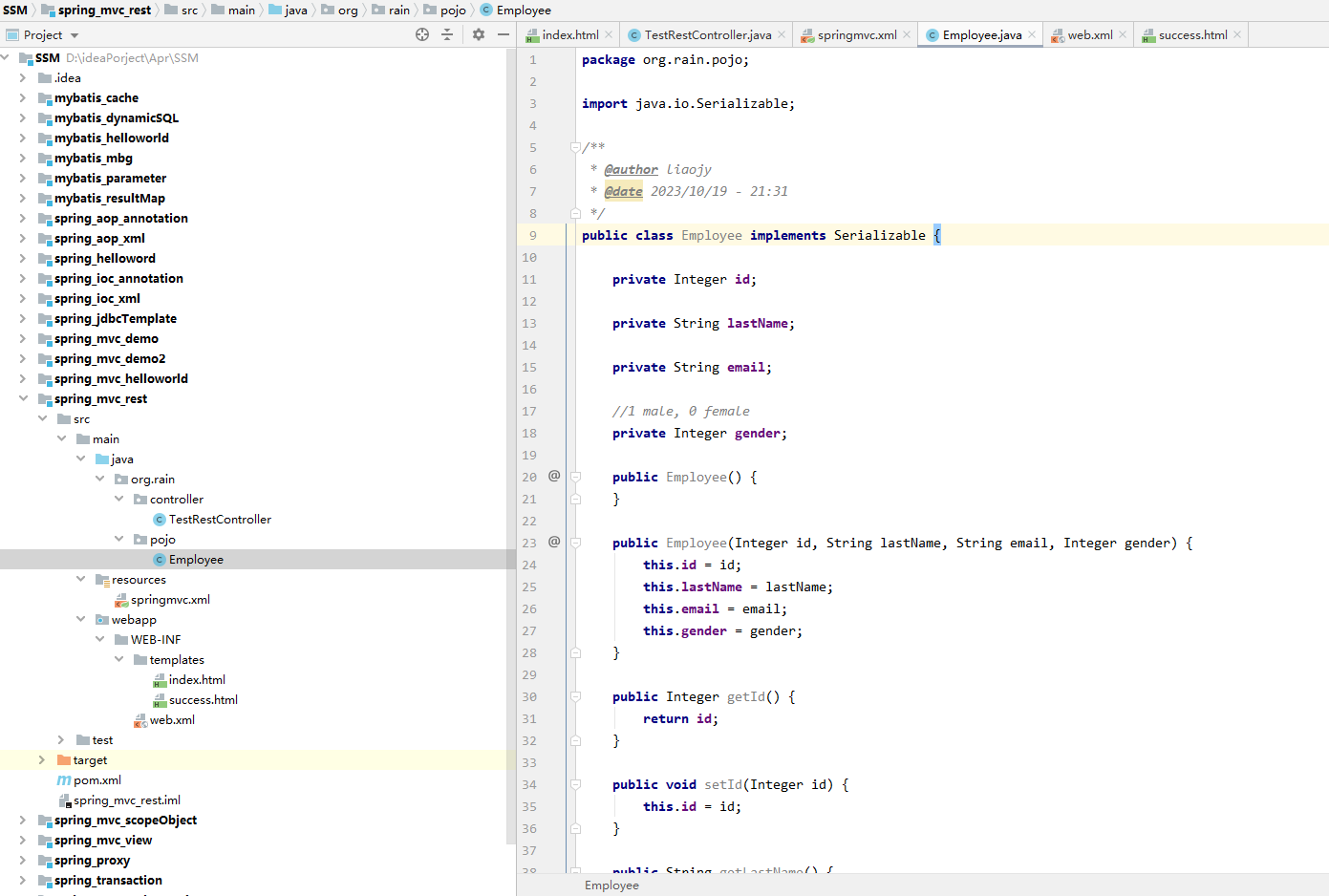Close the web.xml tab
This screenshot has width=1329, height=896.
tap(1123, 34)
